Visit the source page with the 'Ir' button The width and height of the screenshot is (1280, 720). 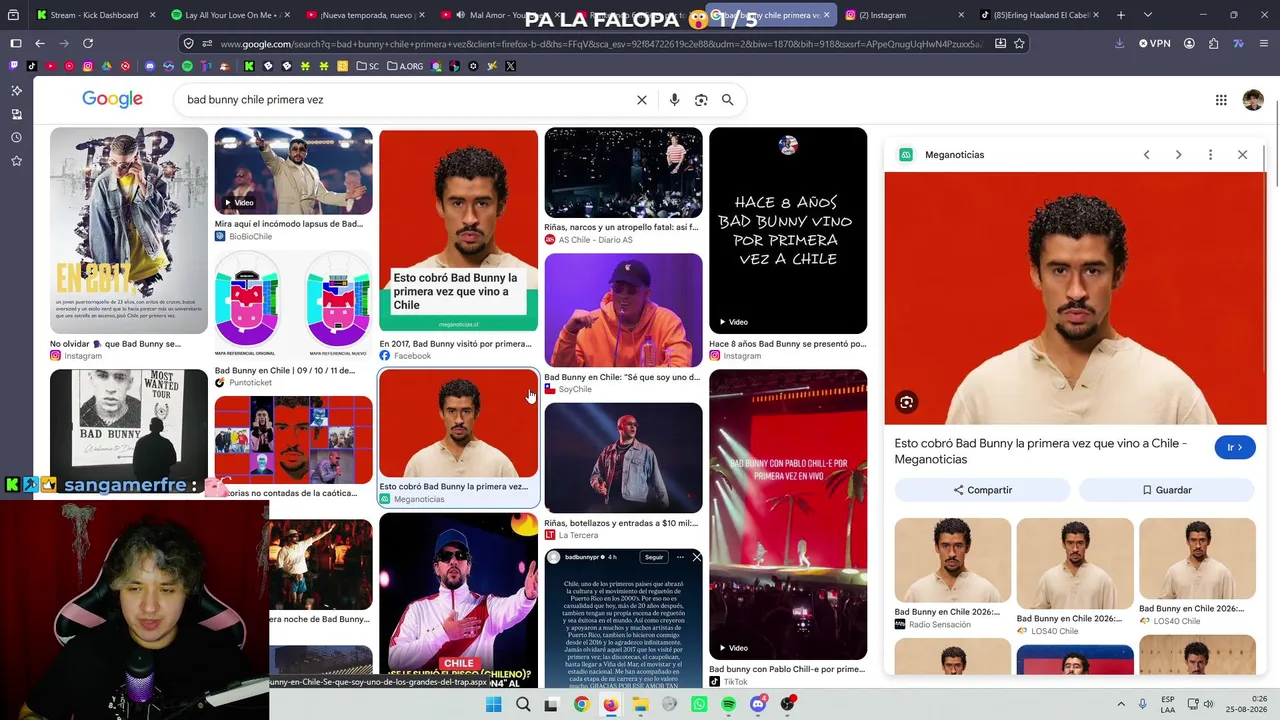tap(1235, 447)
